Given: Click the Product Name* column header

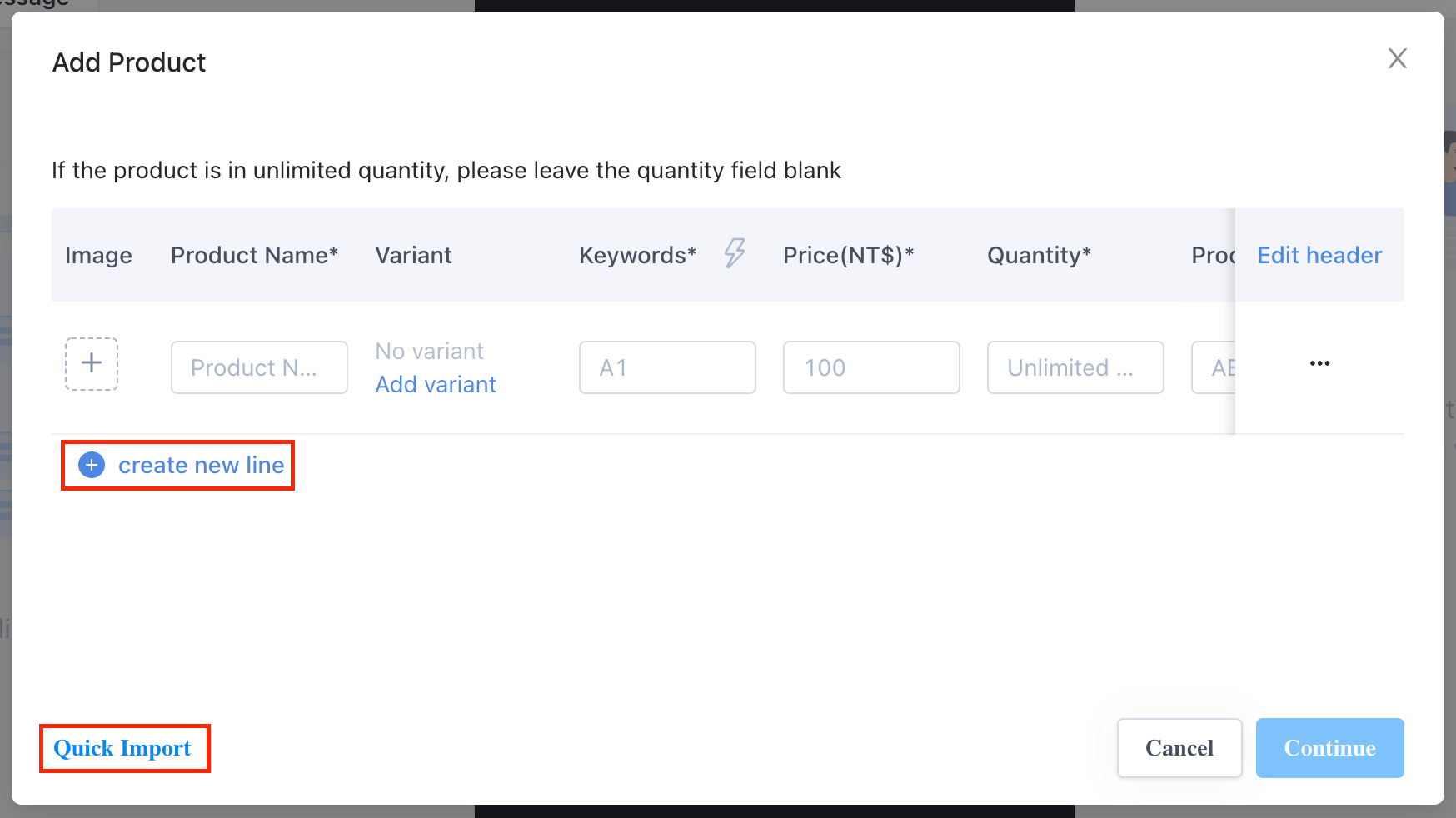Looking at the screenshot, I should 254,255.
